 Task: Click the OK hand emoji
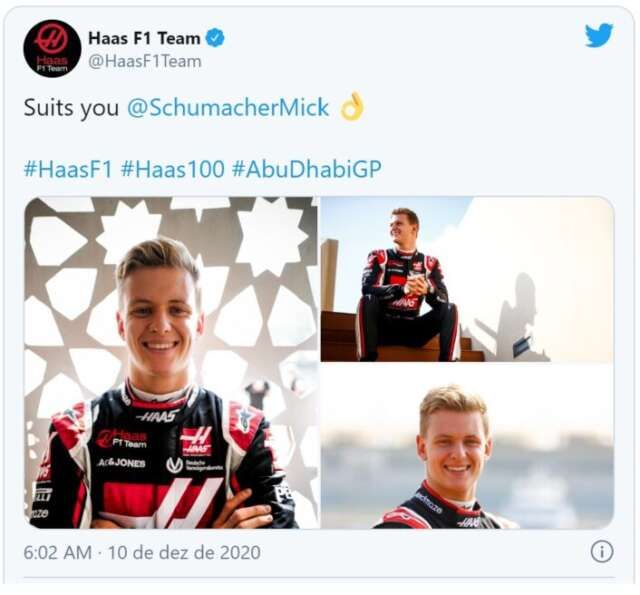coord(351,108)
